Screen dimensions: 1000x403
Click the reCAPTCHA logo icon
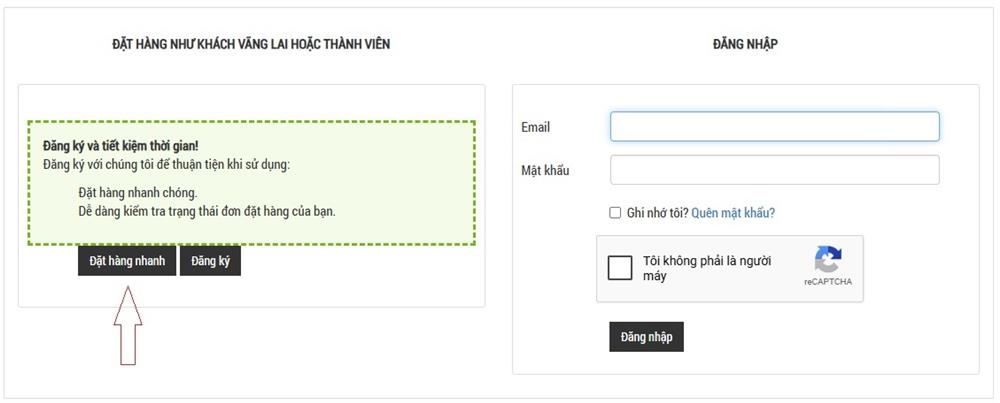coord(828,260)
